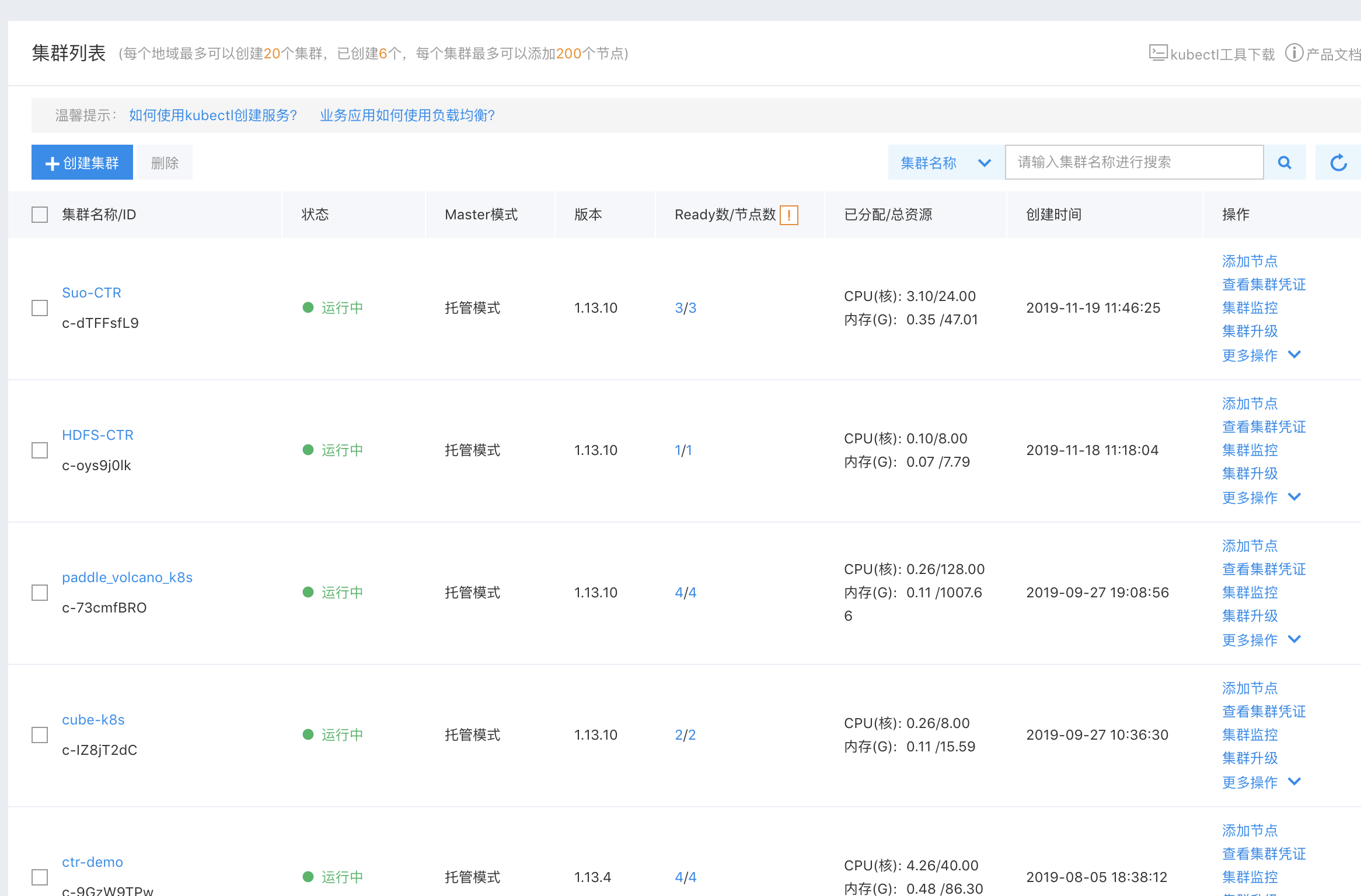Click the version 1.13.4 of ctr-demo
Viewport: 1361px width, 896px height.
click(592, 877)
